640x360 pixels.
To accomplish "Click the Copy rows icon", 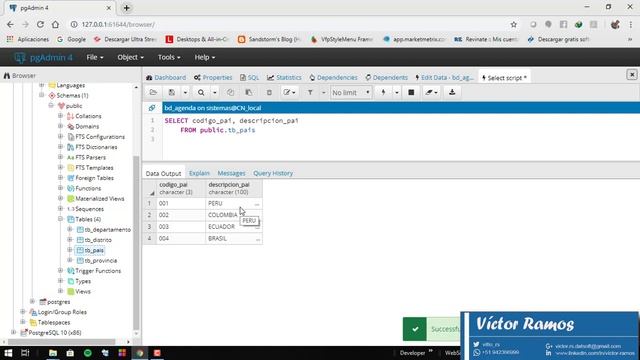I will tap(231, 93).
